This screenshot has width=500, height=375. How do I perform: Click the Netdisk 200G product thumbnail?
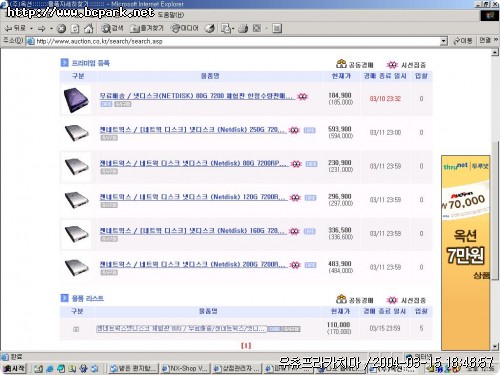point(77,268)
